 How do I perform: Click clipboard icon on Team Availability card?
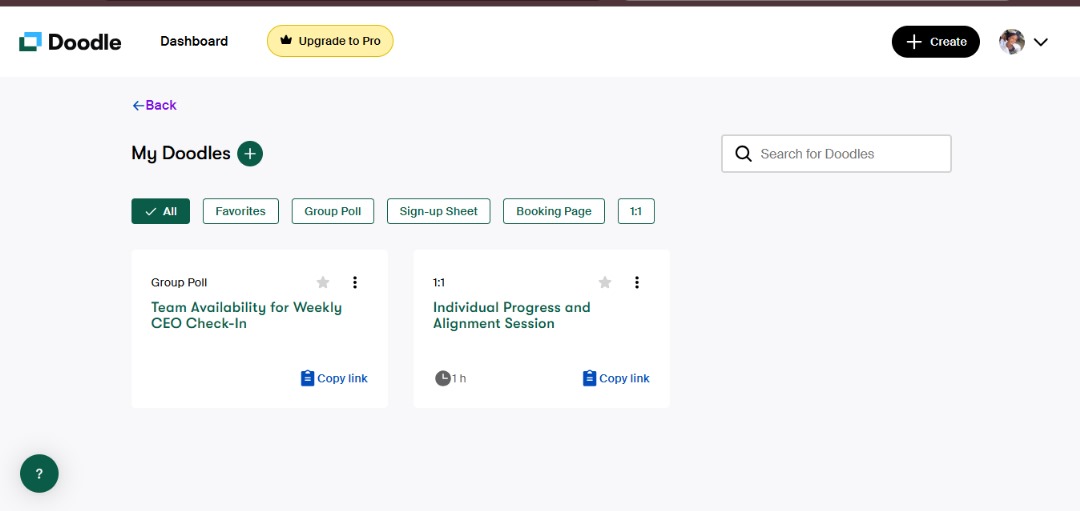pos(307,378)
